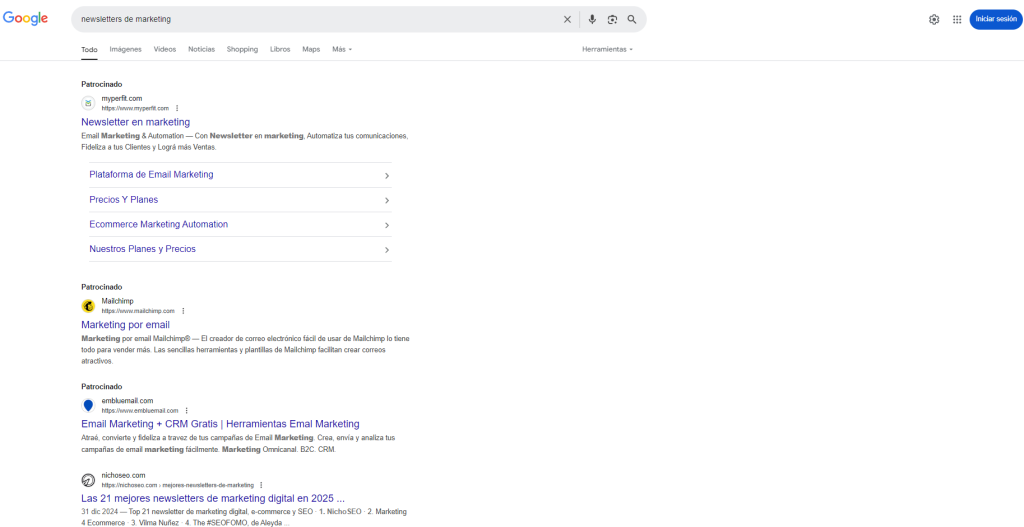Open the Herramientas dropdown

[x=607, y=49]
